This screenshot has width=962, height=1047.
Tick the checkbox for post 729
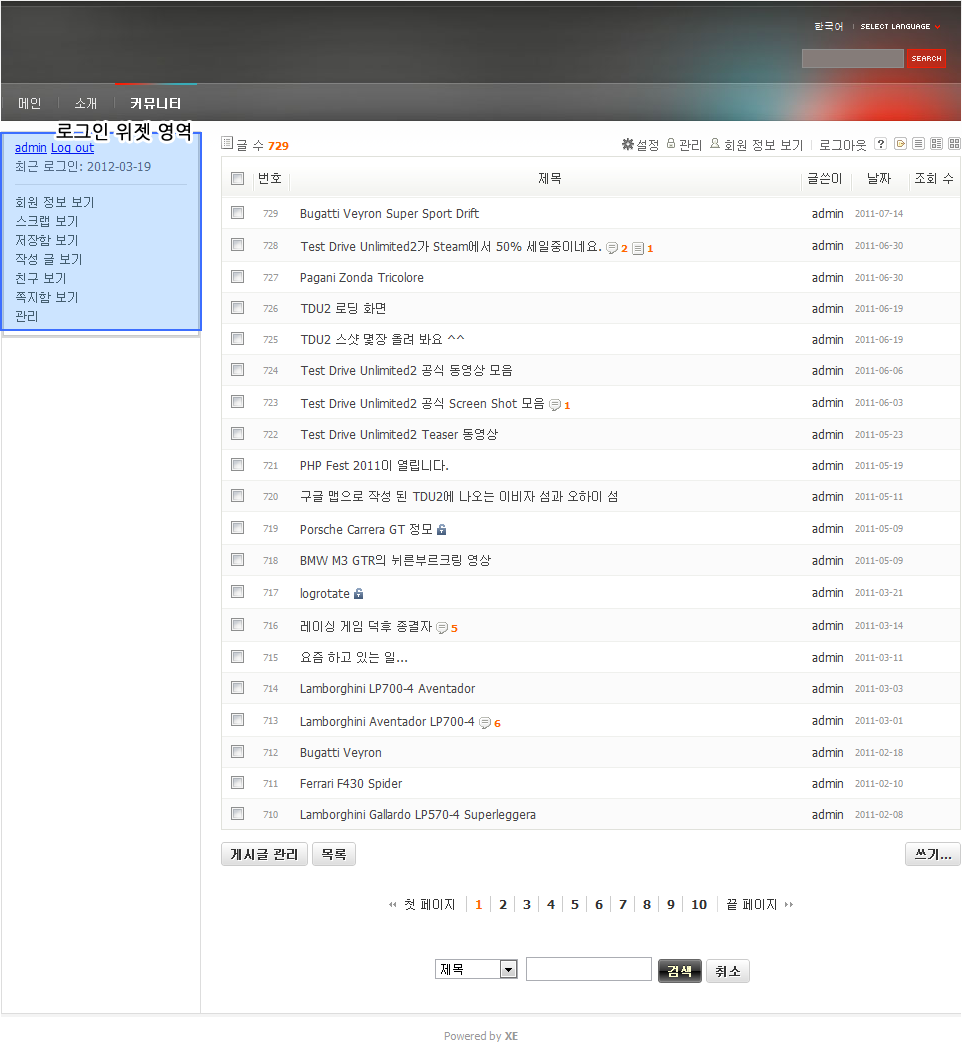click(x=238, y=213)
